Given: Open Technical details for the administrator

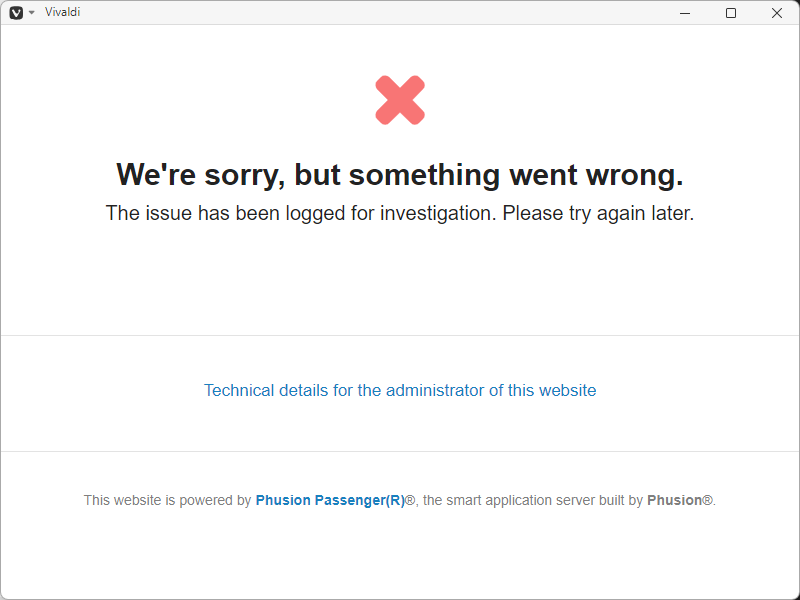Looking at the screenshot, I should coord(400,390).
